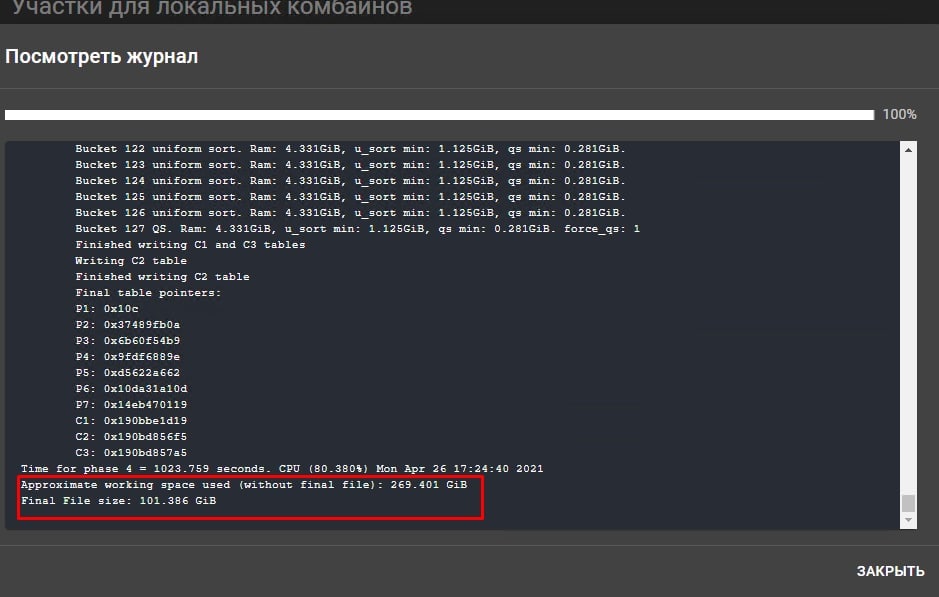Click the 'Approximate working space used' line

(244, 484)
